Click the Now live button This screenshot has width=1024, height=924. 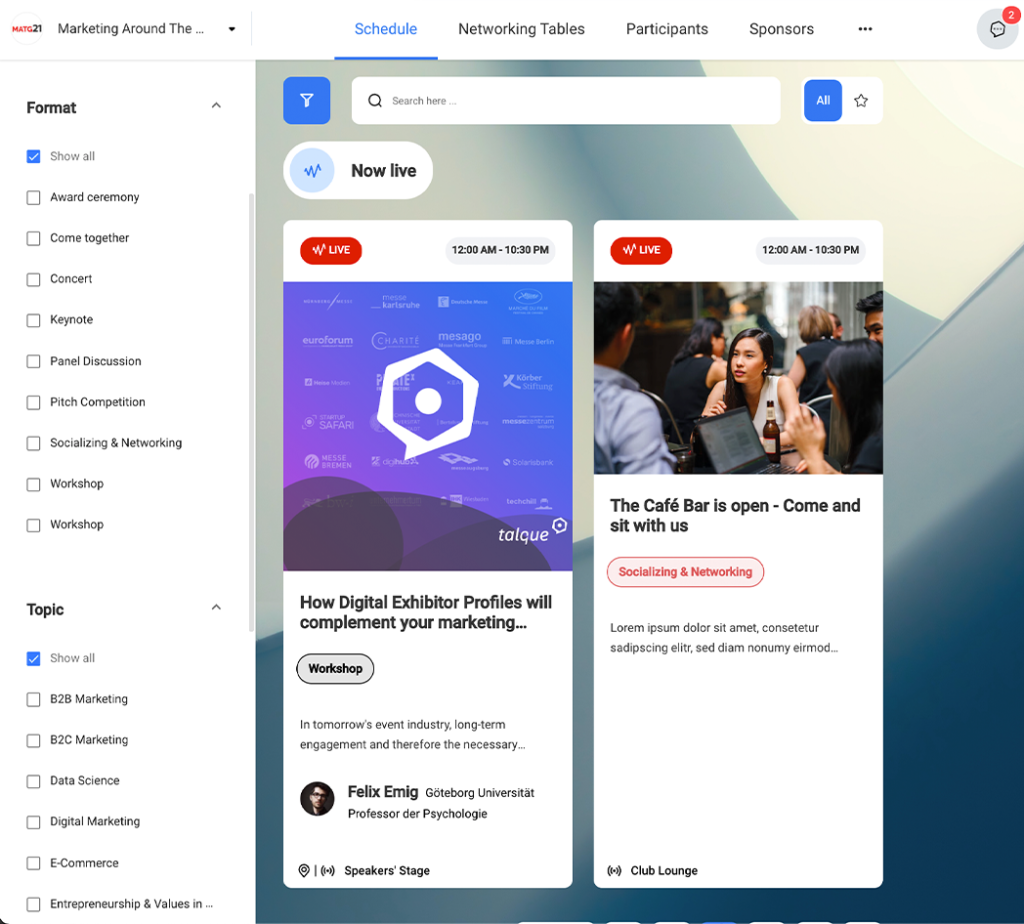click(358, 170)
